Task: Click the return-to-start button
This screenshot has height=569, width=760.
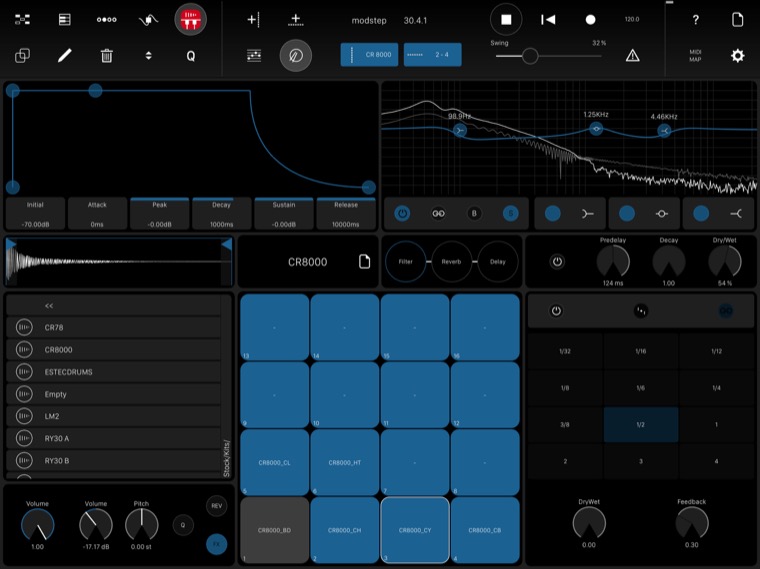Action: pyautogui.click(x=548, y=20)
